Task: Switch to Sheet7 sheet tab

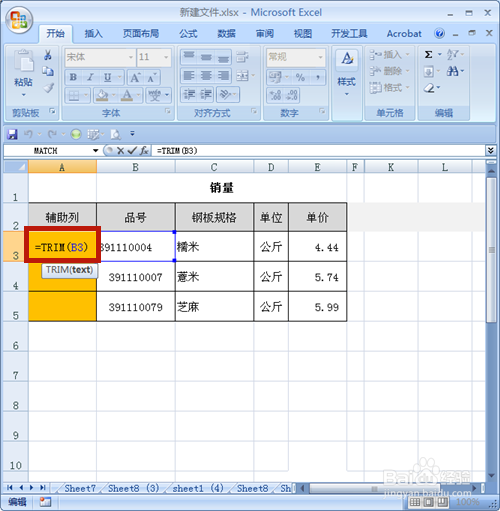Action: (x=80, y=488)
